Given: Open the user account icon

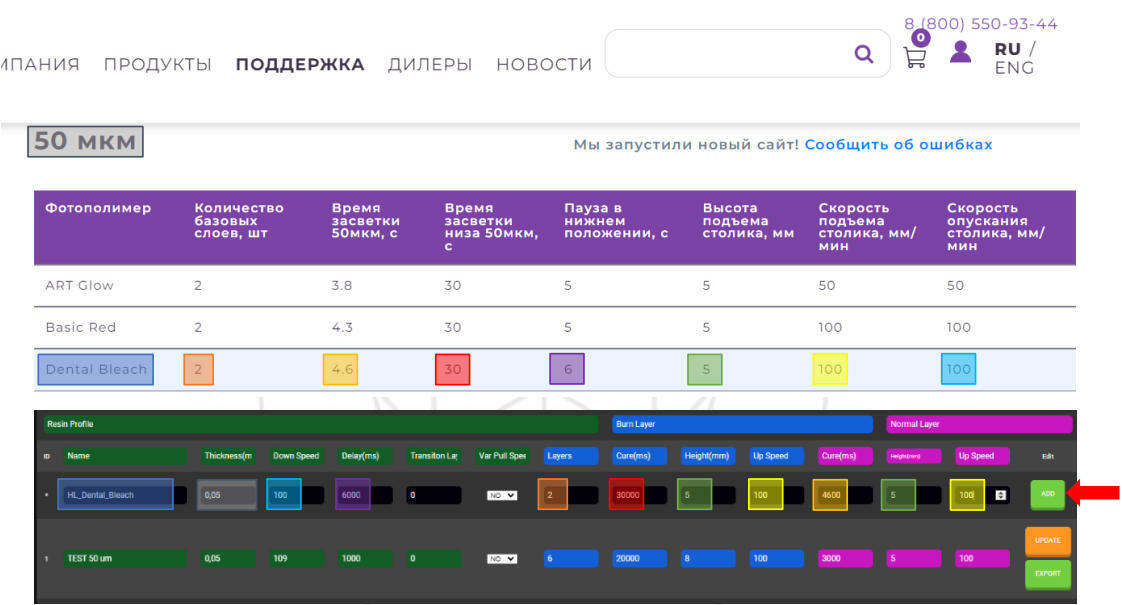Looking at the screenshot, I should click(960, 52).
